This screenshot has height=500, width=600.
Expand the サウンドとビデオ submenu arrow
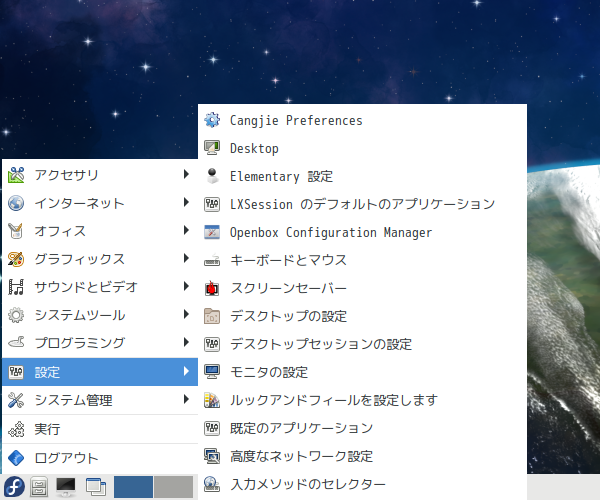point(186,286)
